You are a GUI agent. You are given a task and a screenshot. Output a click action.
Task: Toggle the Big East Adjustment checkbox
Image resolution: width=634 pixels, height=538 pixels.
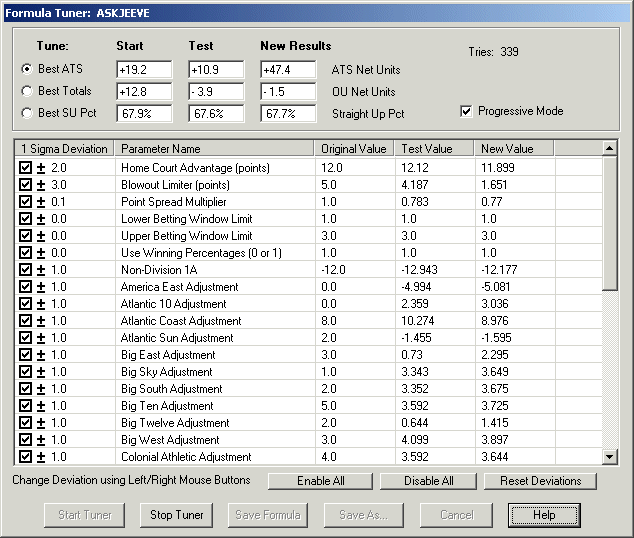coord(25,354)
